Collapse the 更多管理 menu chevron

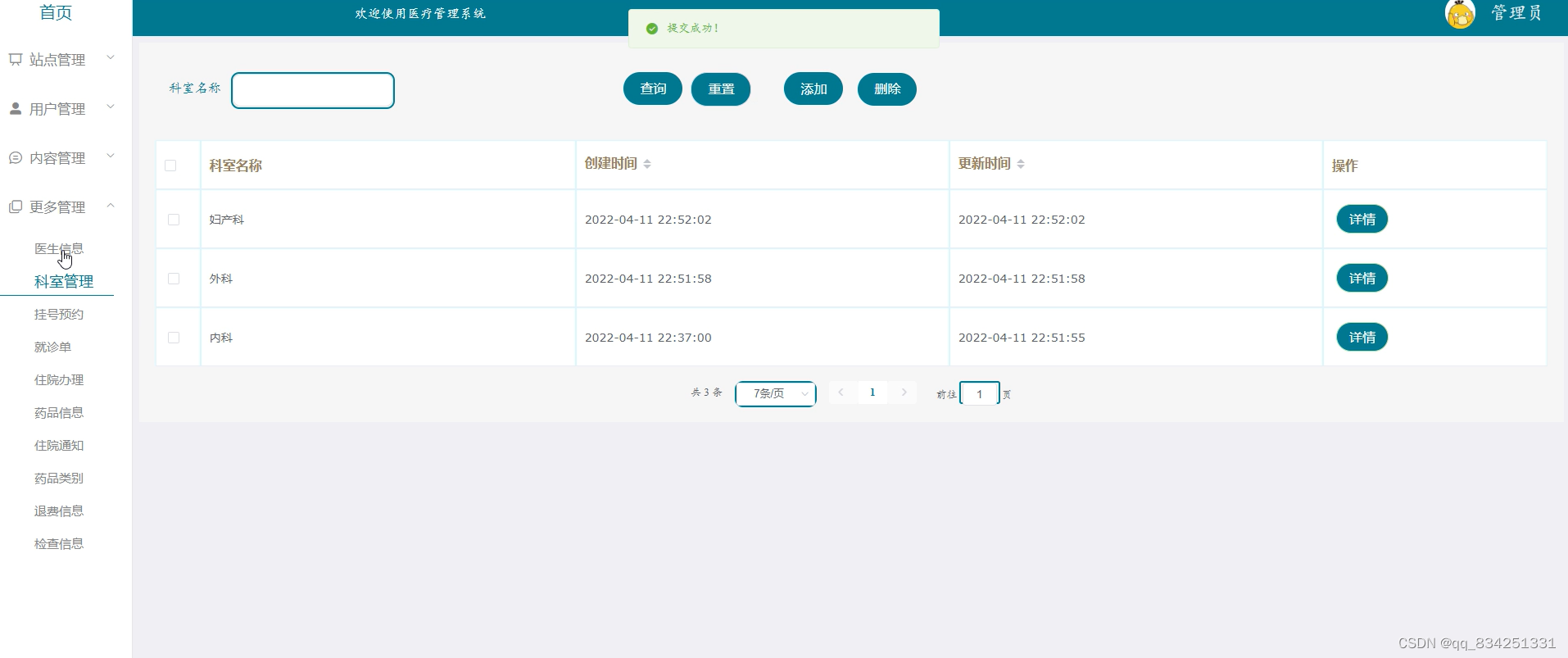pos(111,205)
